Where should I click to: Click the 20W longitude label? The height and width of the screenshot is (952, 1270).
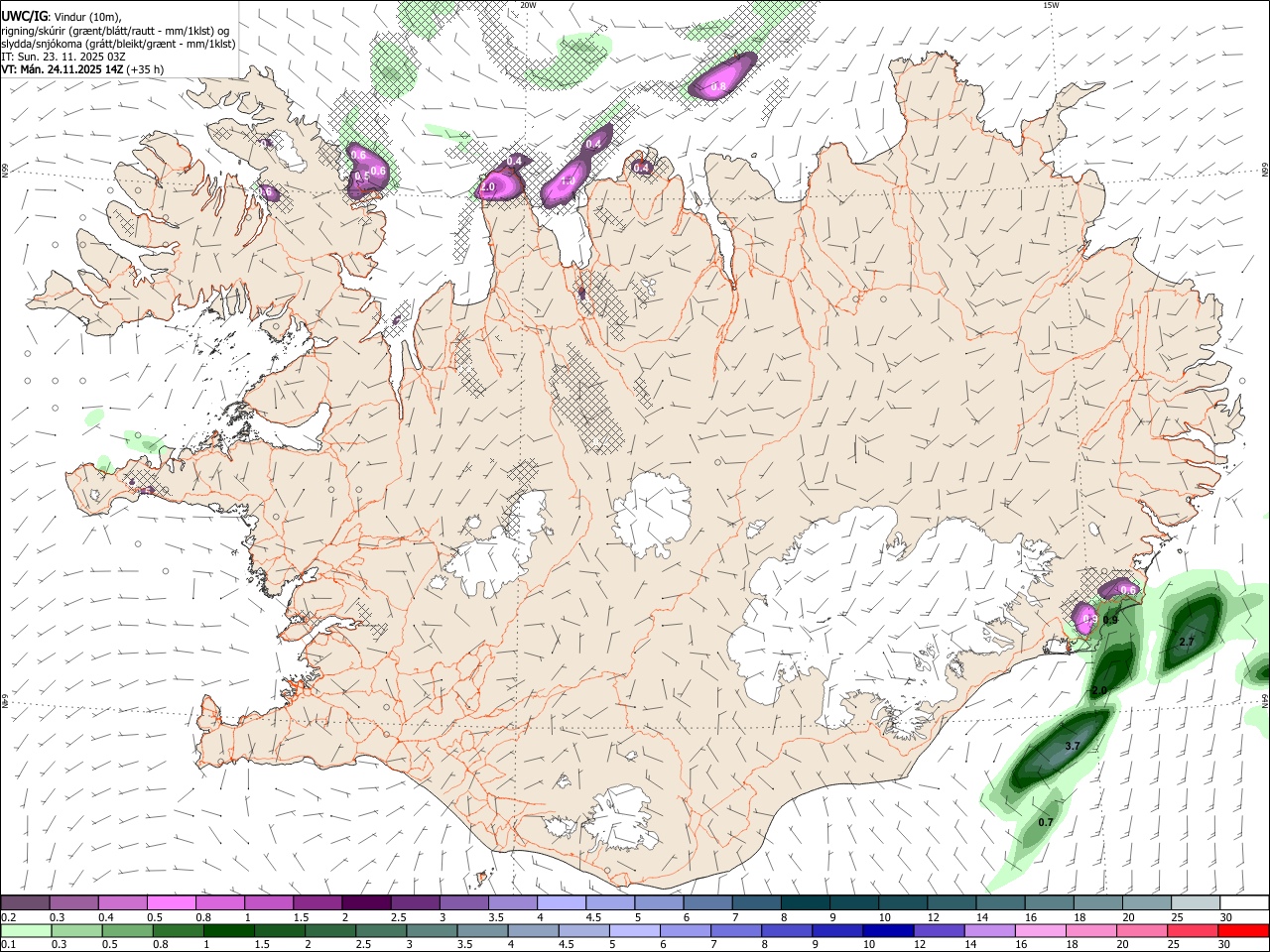(x=529, y=5)
